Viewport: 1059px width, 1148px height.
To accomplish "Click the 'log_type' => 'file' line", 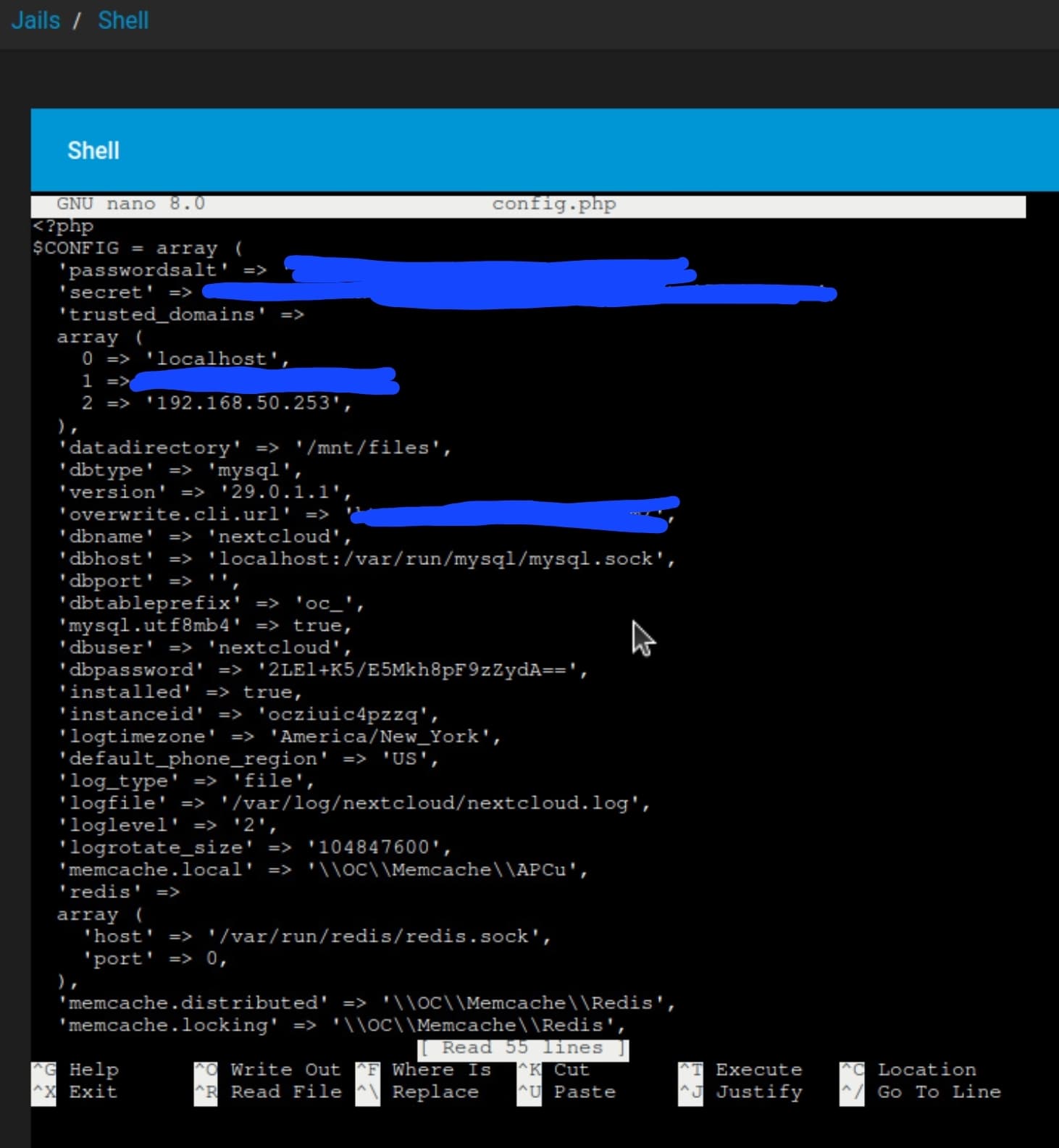I will tap(186, 781).
